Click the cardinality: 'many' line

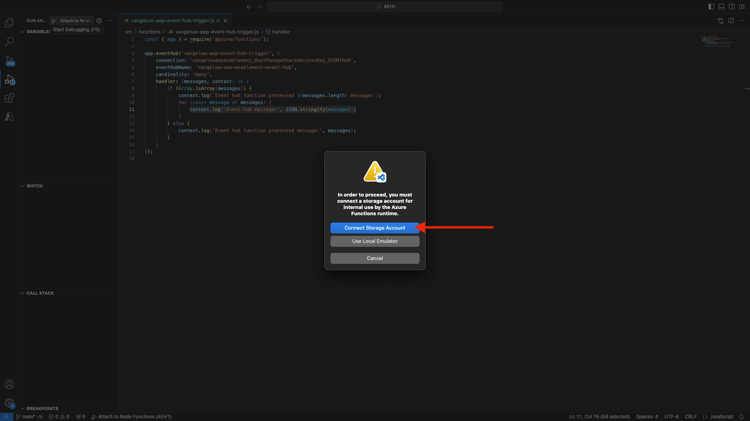pyautogui.click(x=184, y=75)
